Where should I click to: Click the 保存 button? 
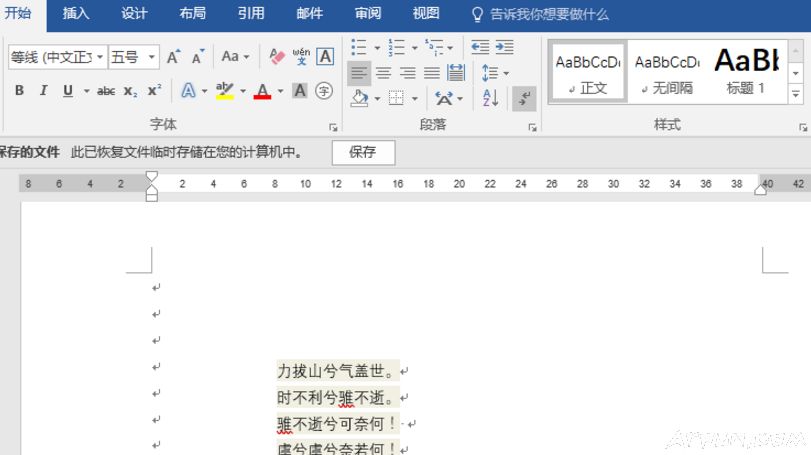click(x=362, y=152)
